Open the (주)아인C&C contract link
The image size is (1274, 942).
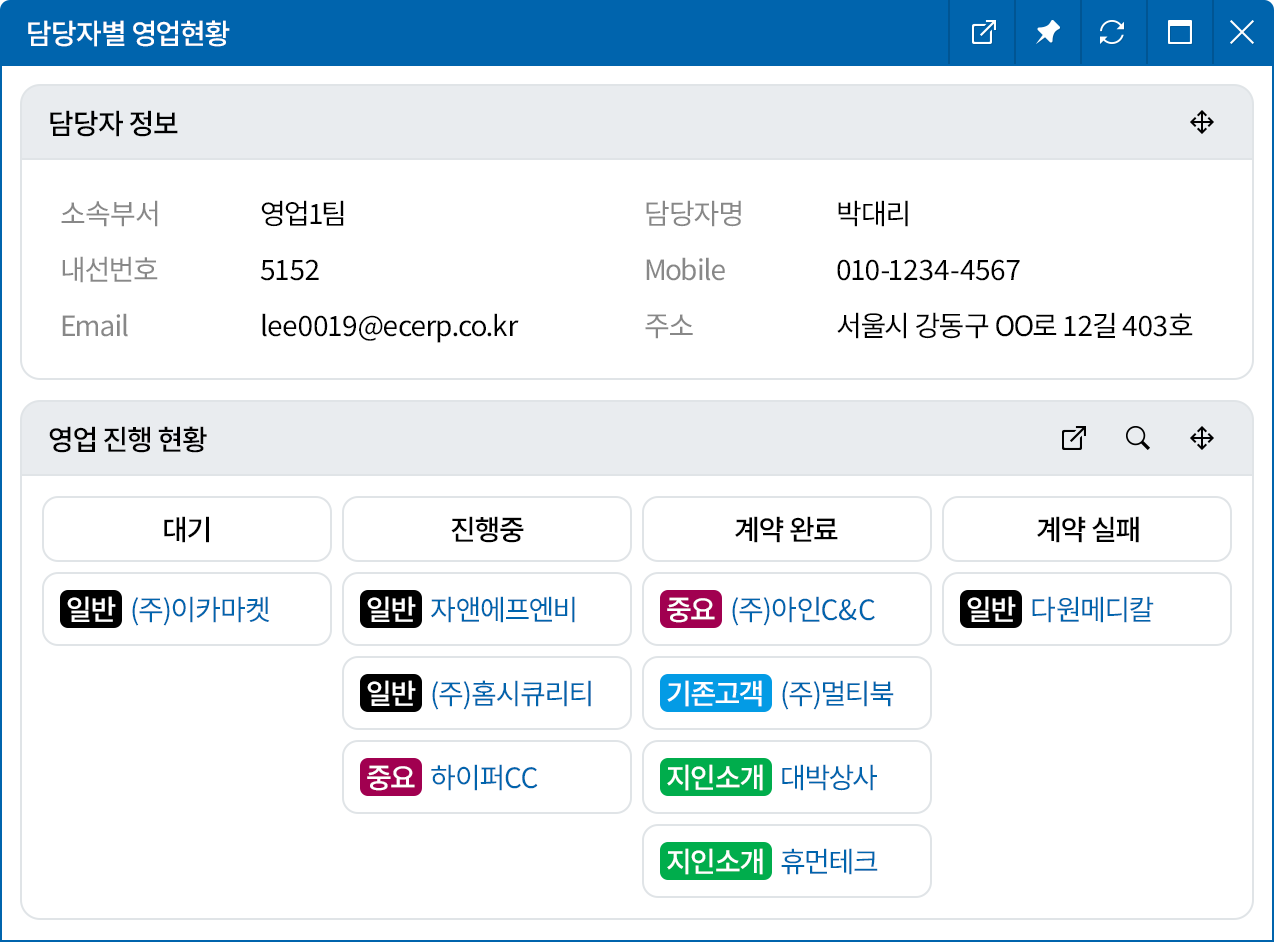(802, 609)
